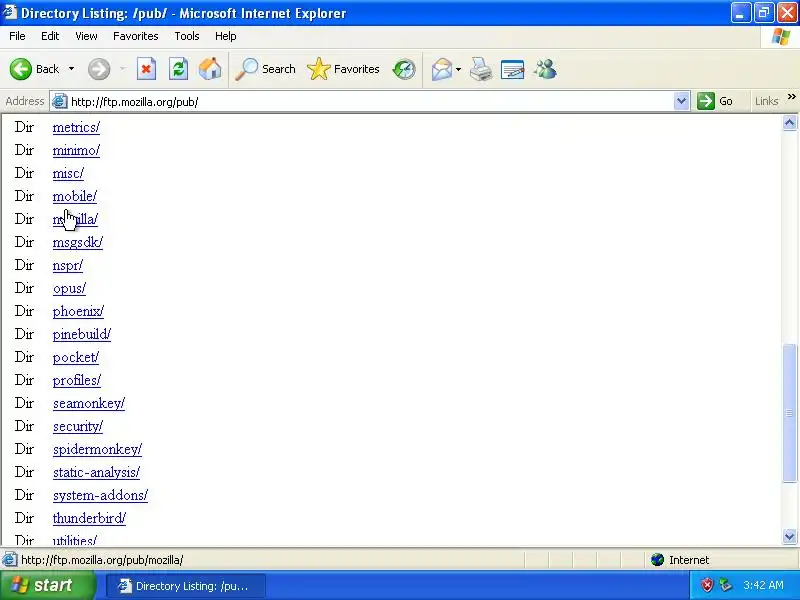Expand the address bar dropdown arrow

[681, 101]
